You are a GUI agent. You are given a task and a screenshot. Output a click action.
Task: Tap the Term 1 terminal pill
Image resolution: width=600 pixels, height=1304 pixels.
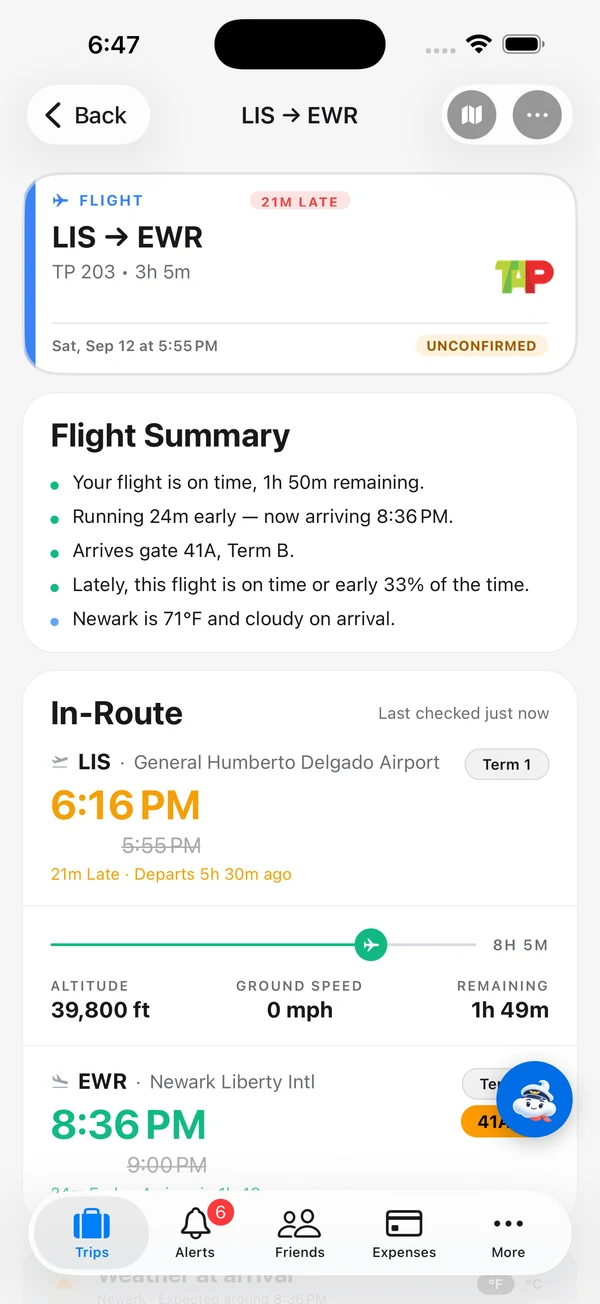click(x=507, y=764)
